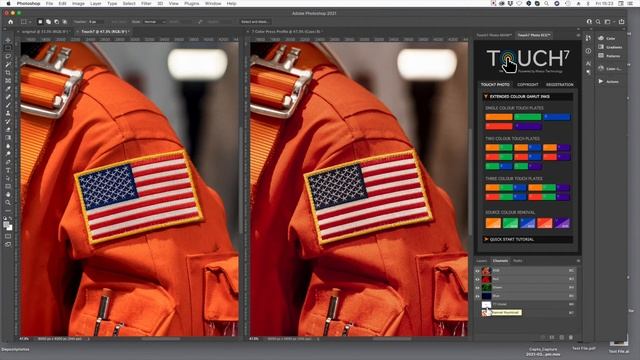Select the Crop tool
Viewport: 640px width, 360px height.
pos(8,73)
